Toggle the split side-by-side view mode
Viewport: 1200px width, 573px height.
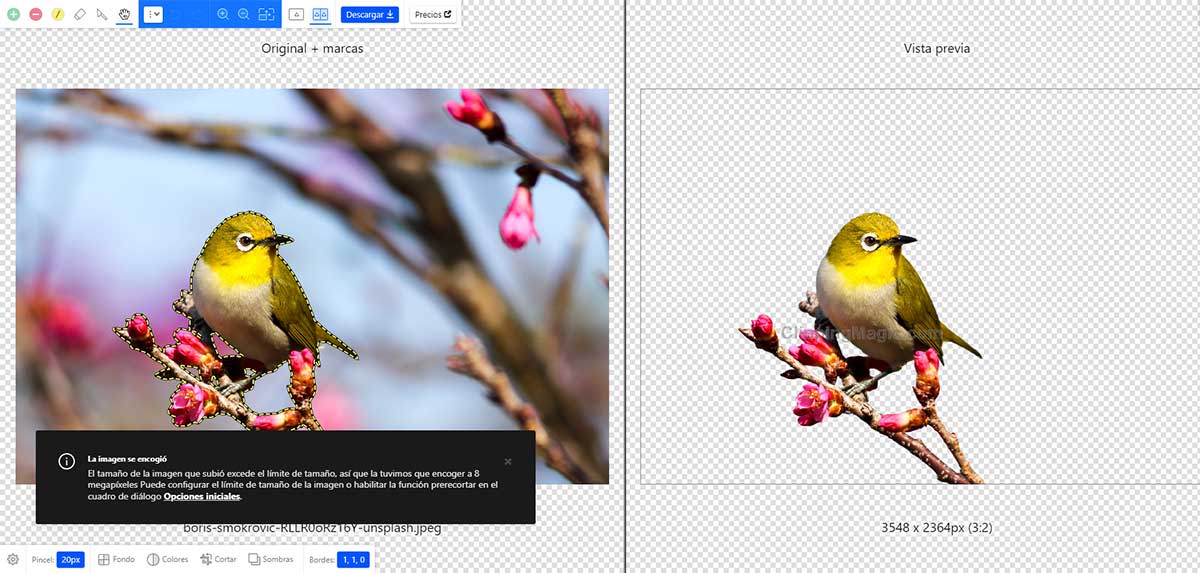(x=320, y=15)
